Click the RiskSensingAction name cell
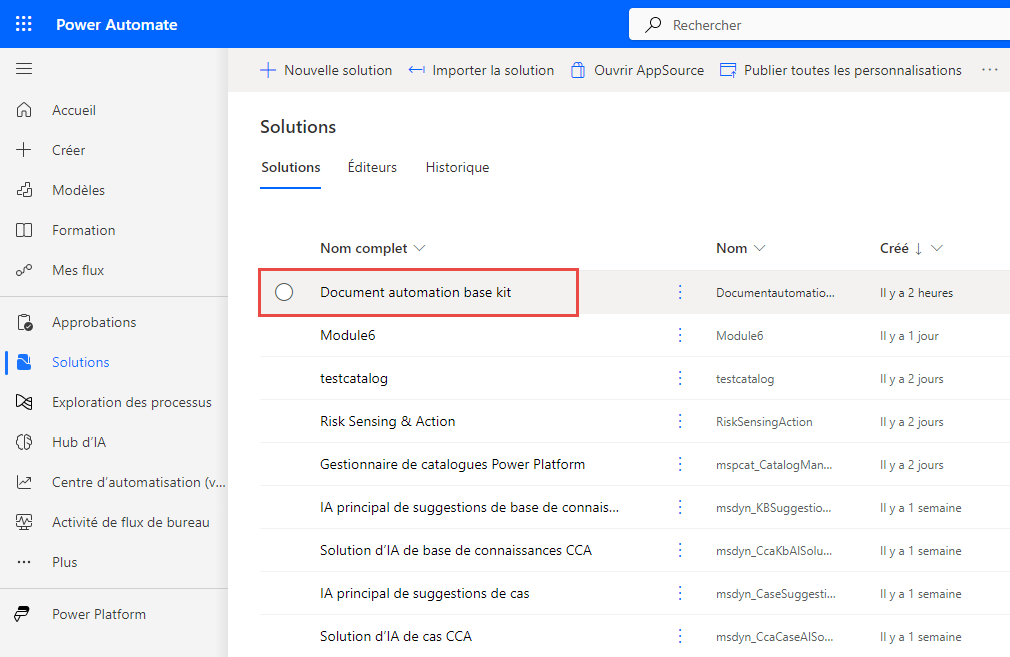Image resolution: width=1010 pixels, height=657 pixels. pos(764,422)
